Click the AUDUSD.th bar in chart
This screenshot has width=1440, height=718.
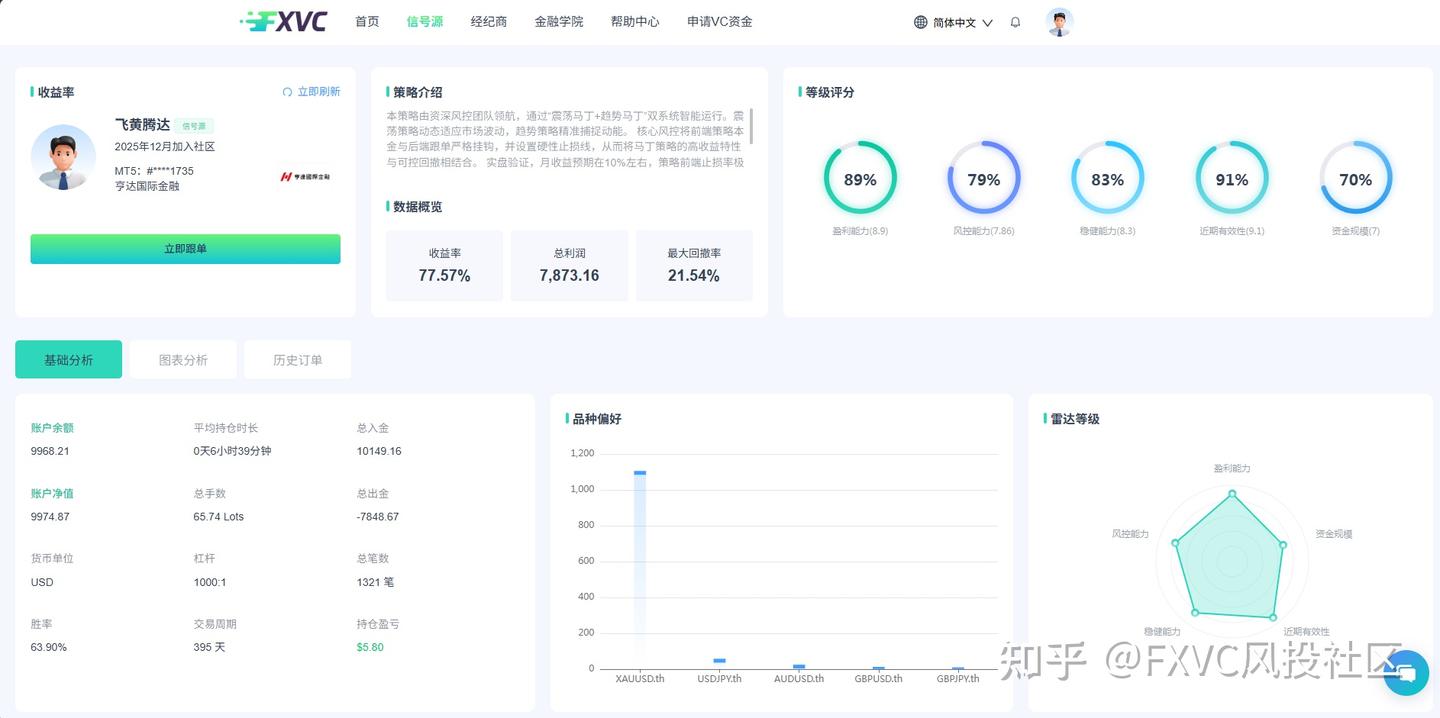point(799,666)
